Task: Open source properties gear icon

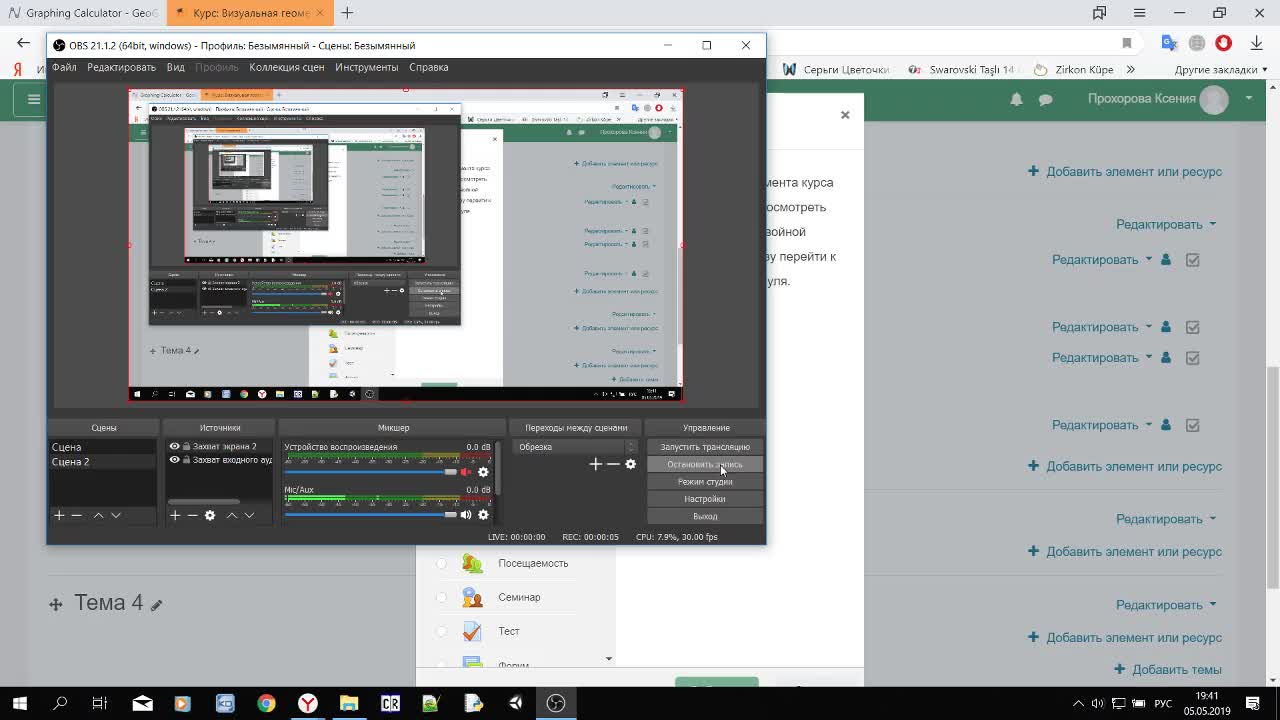Action: coord(210,515)
